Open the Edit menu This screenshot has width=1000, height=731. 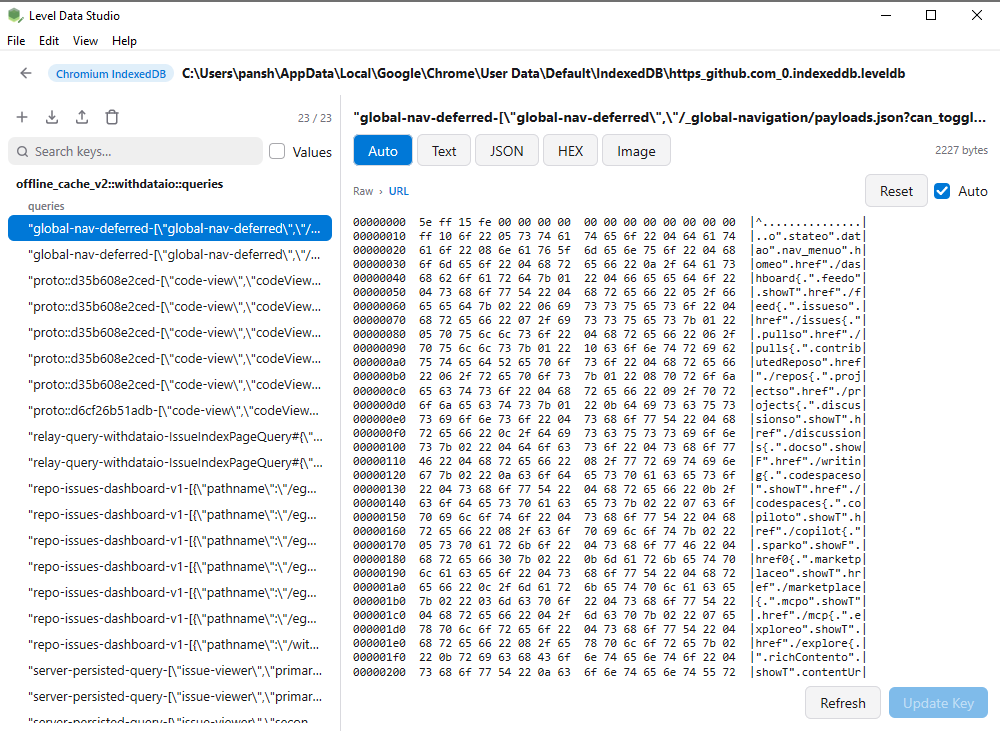pos(48,41)
